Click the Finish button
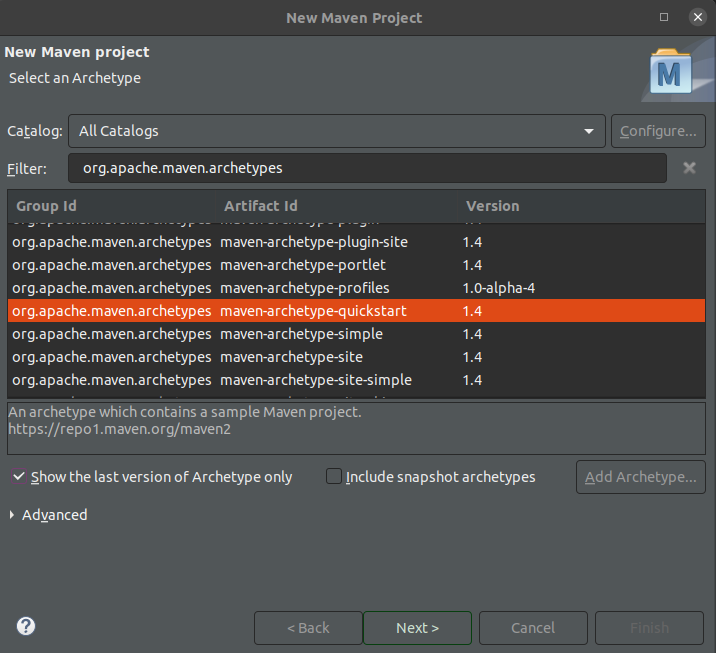 tap(649, 628)
